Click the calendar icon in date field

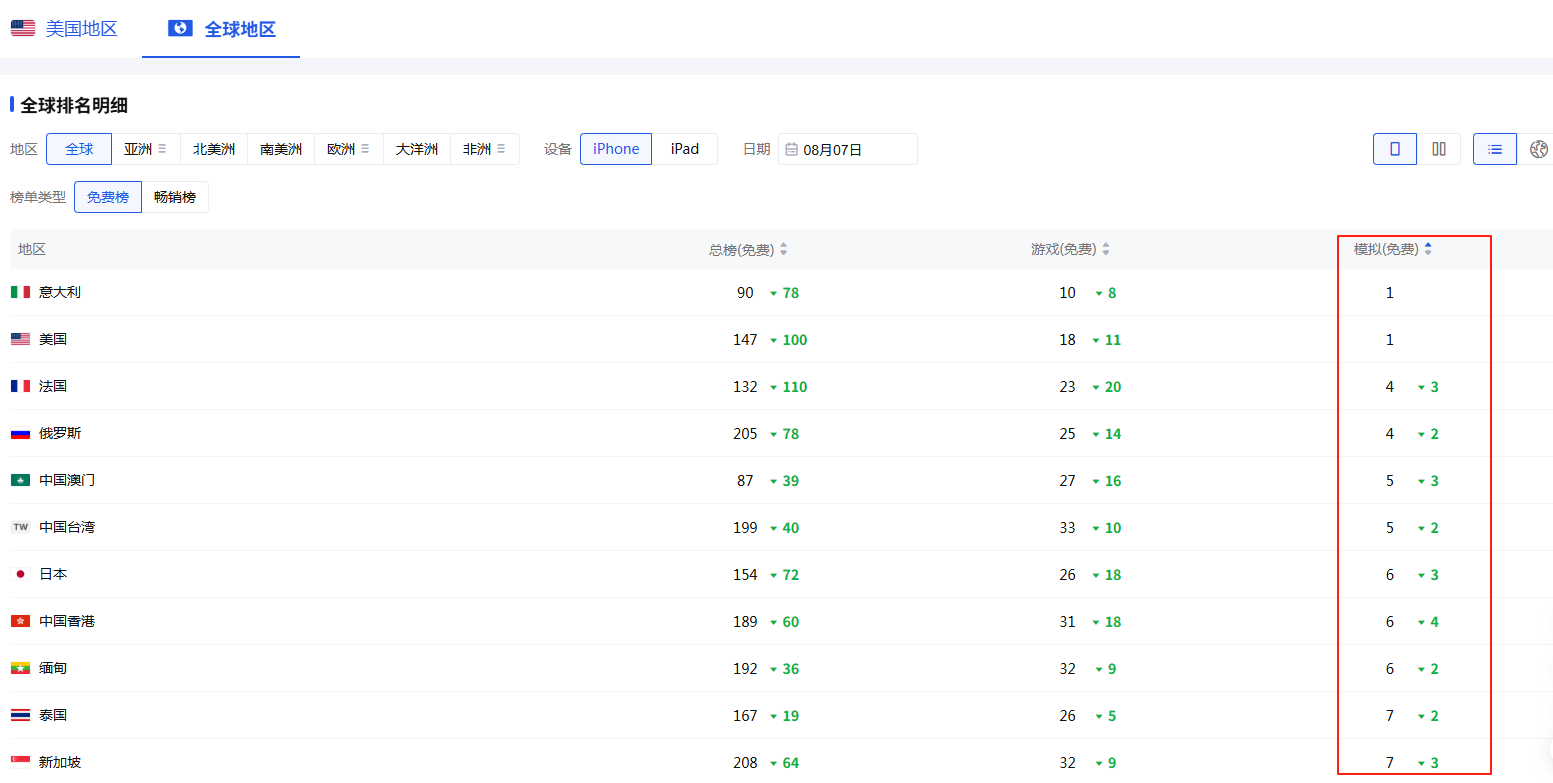(791, 150)
